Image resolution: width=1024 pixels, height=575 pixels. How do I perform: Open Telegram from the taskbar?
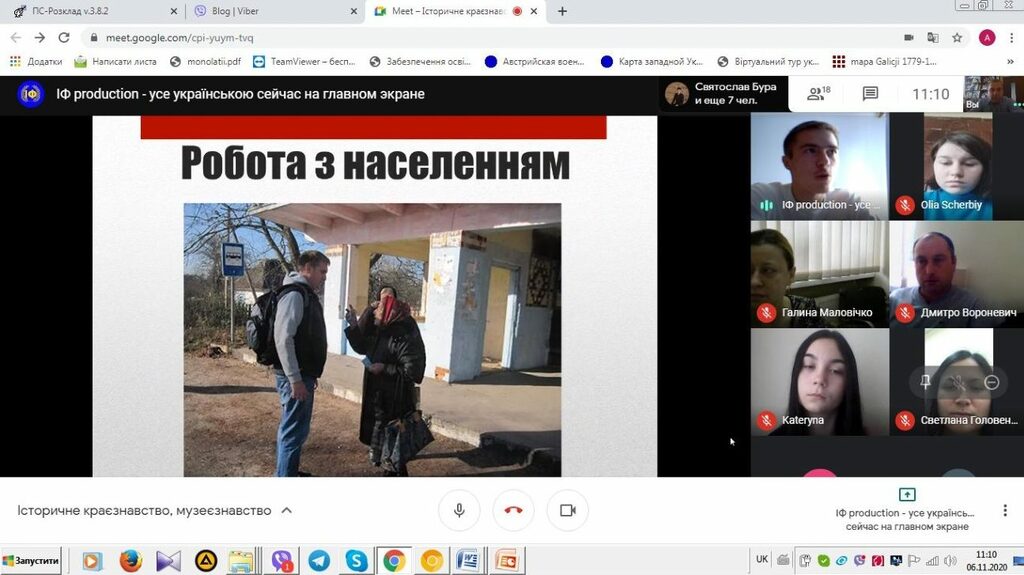pos(319,561)
